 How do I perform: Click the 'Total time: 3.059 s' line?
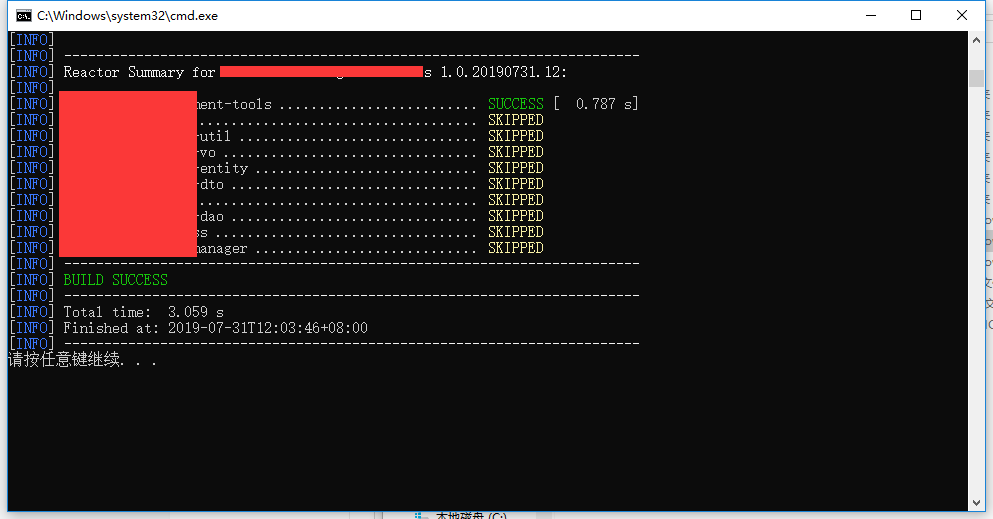(x=143, y=312)
